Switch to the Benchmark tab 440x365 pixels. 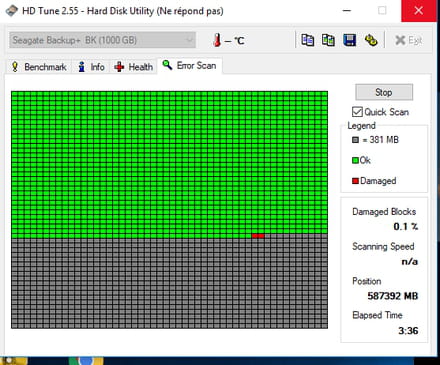coord(39,67)
